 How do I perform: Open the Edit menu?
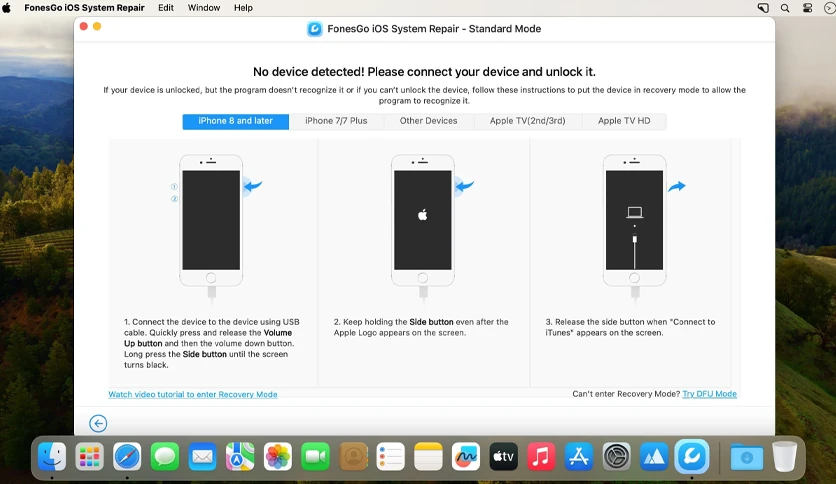point(166,8)
